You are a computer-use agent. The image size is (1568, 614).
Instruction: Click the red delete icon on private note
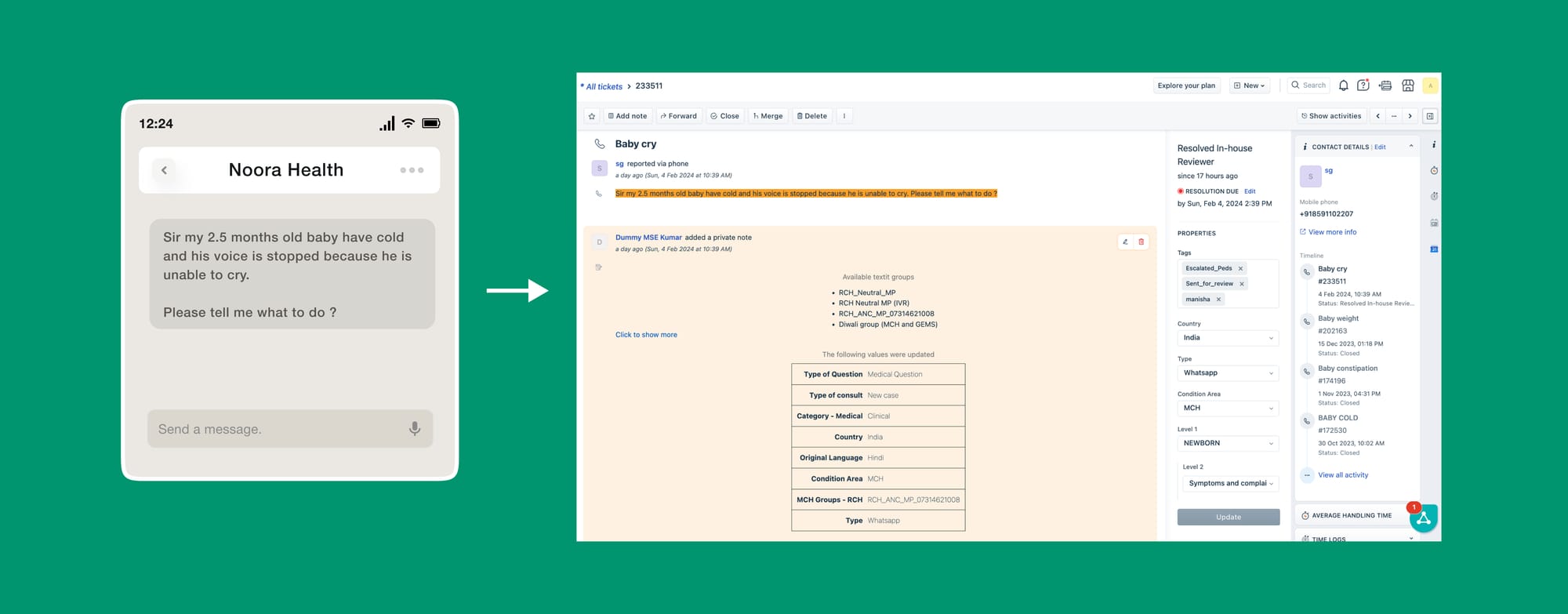[1142, 242]
